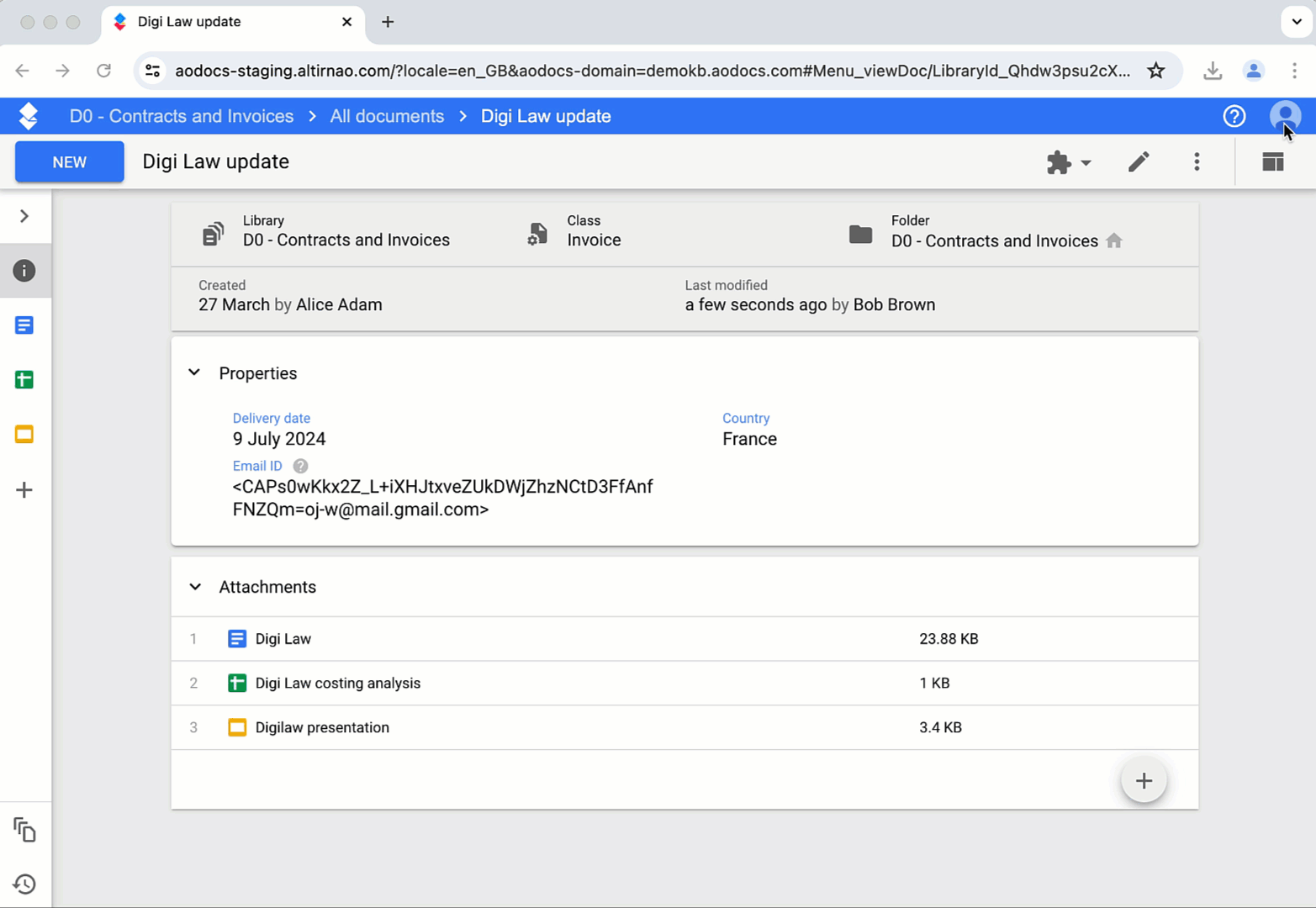Reload the page with refresh icon
The height and width of the screenshot is (908, 1316).
(103, 71)
